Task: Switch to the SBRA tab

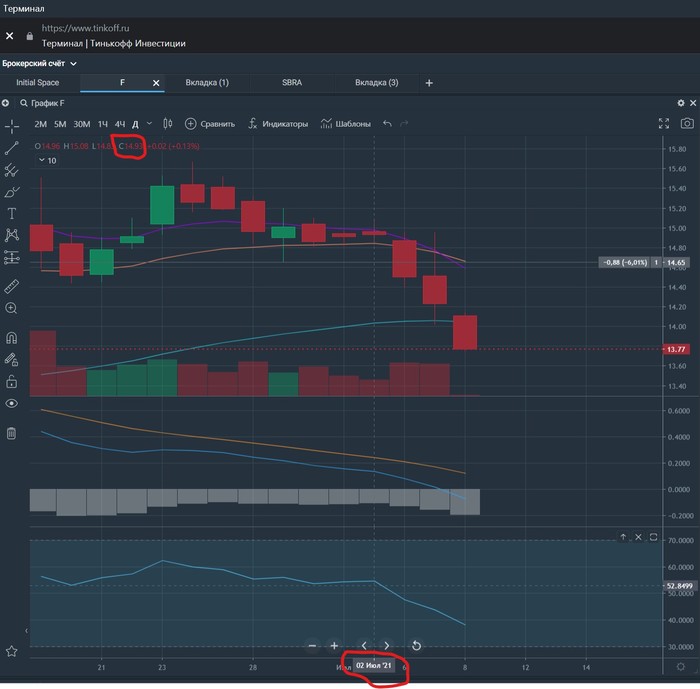Action: tap(291, 83)
